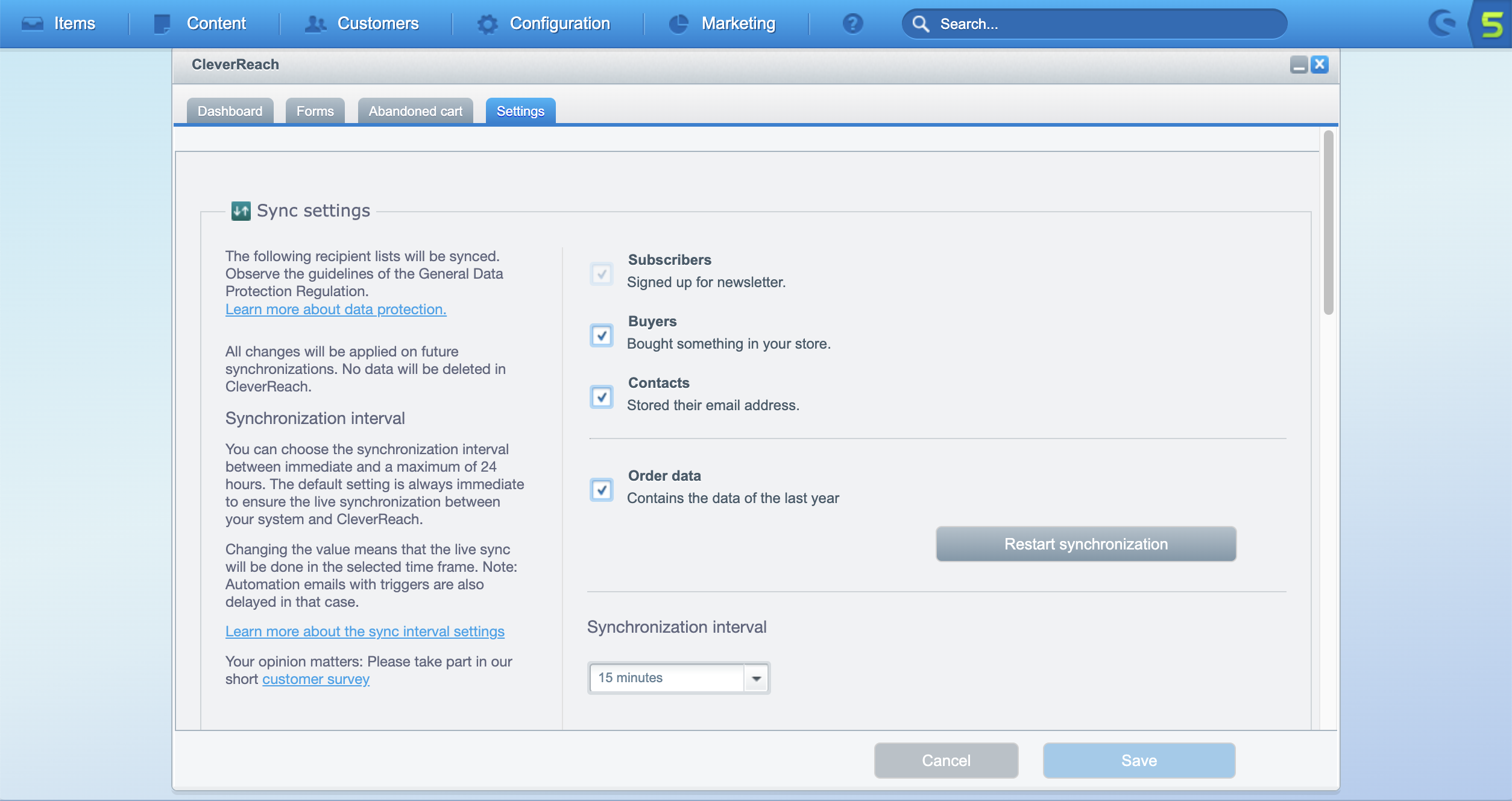Focus the Search field

tap(1094, 24)
